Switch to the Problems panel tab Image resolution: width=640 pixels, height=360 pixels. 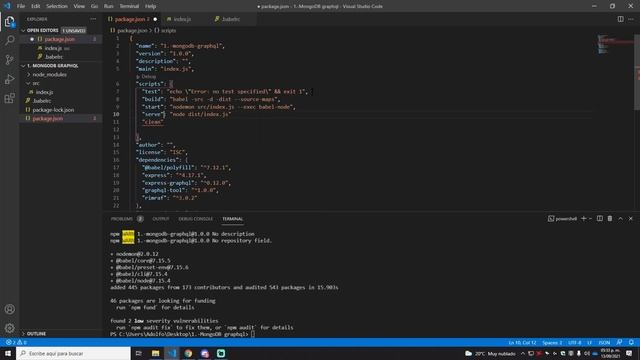pyautogui.click(x=127, y=219)
